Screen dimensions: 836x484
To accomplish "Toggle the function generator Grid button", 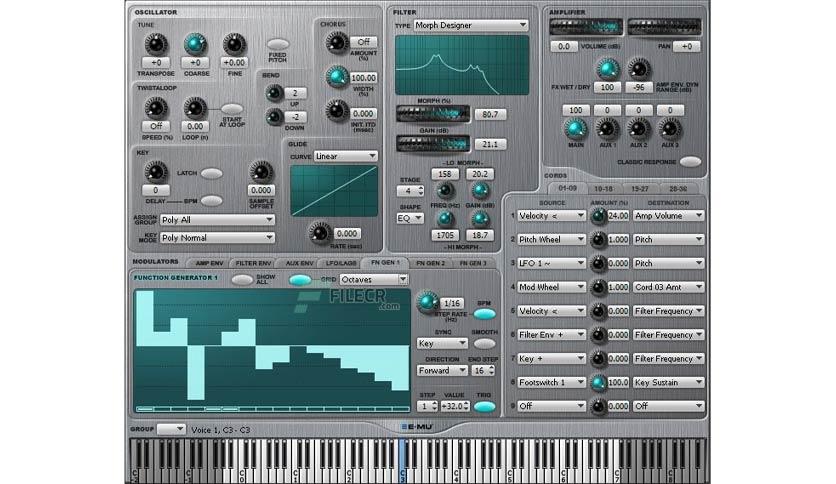I will pos(300,280).
